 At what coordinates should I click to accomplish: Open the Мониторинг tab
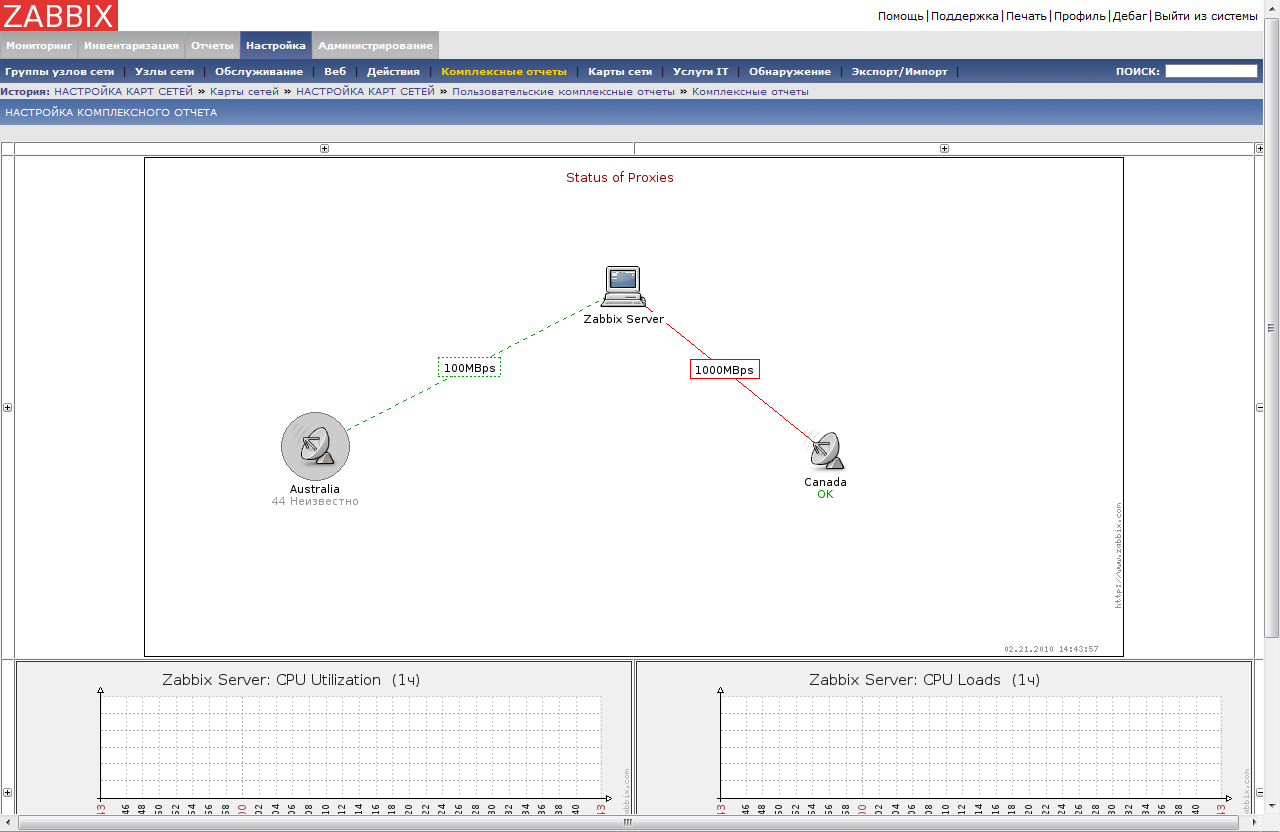pyautogui.click(x=39, y=45)
